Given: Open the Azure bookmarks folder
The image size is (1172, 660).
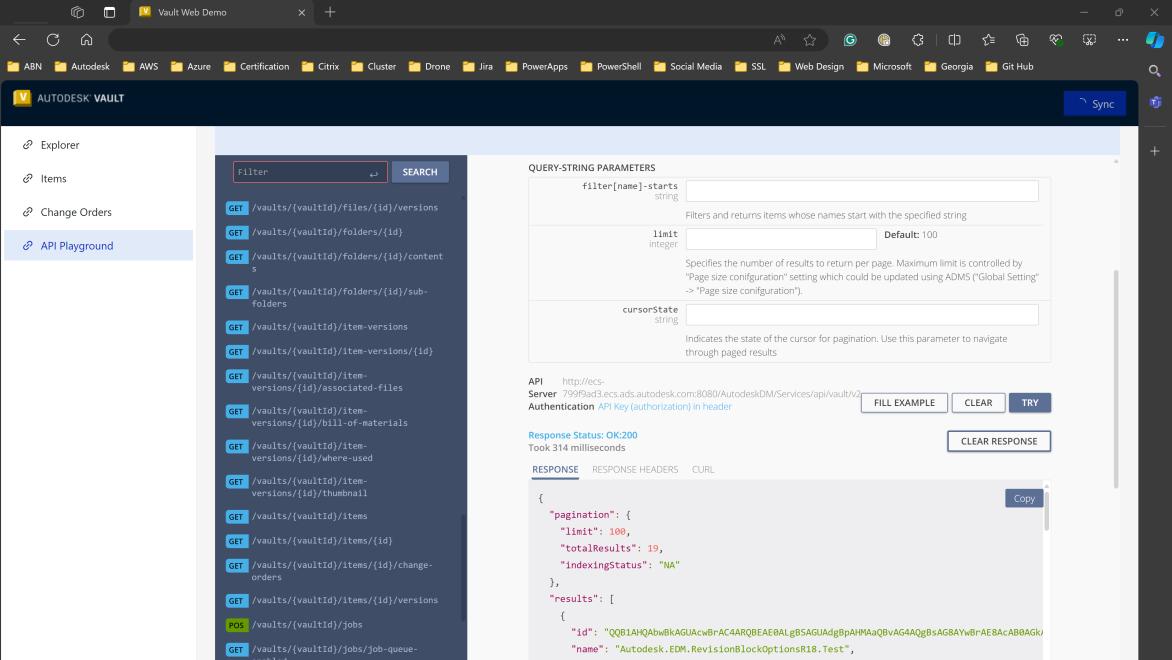Looking at the screenshot, I should point(191,67).
